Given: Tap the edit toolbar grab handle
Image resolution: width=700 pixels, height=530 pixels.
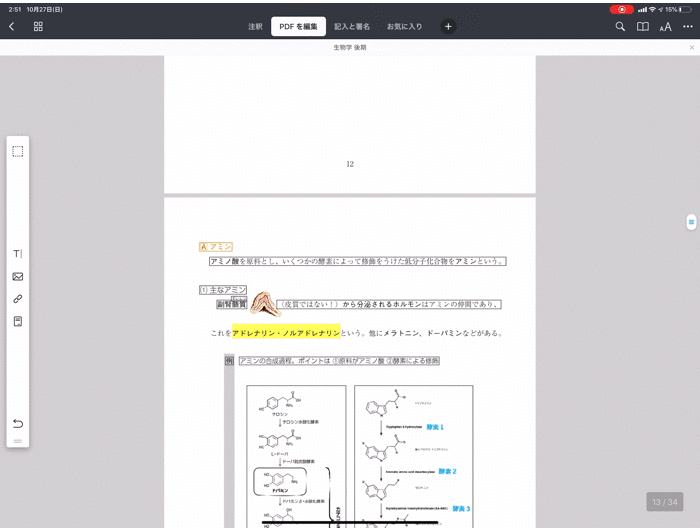Looking at the screenshot, I should (18, 441).
